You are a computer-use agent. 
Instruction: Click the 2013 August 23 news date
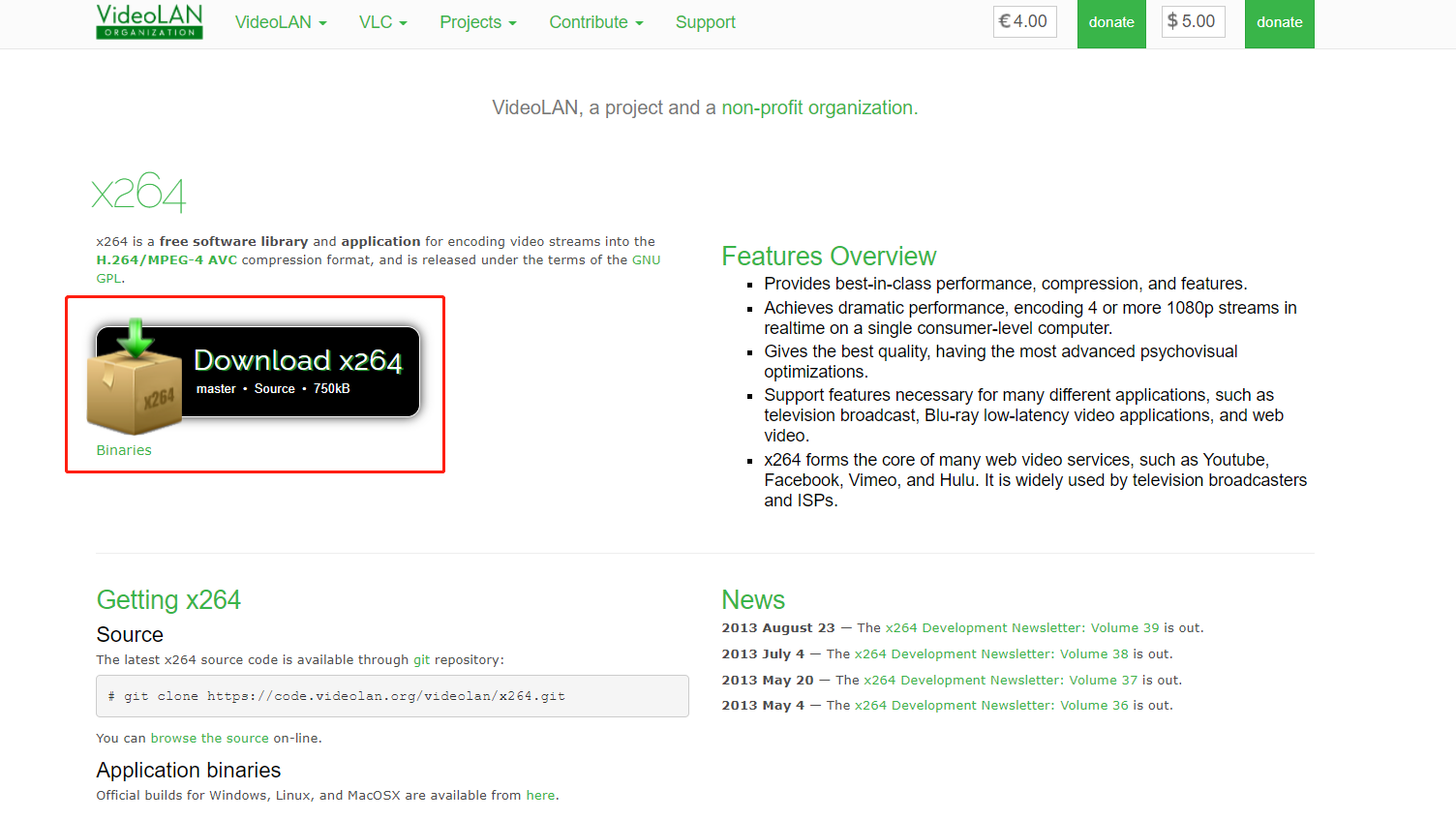pos(778,628)
